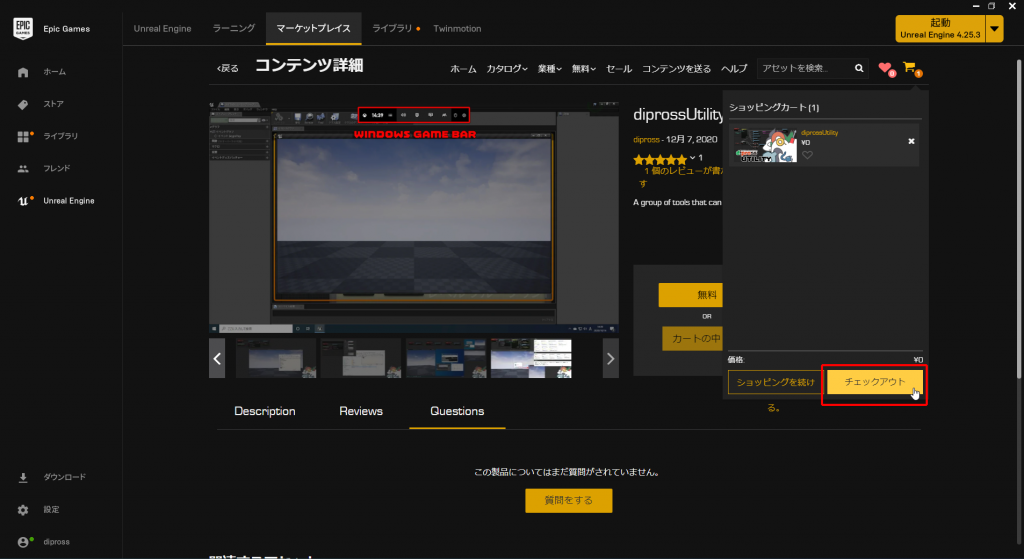Click the ホーム marketplace menu link
Image resolution: width=1024 pixels, height=559 pixels.
tap(463, 69)
